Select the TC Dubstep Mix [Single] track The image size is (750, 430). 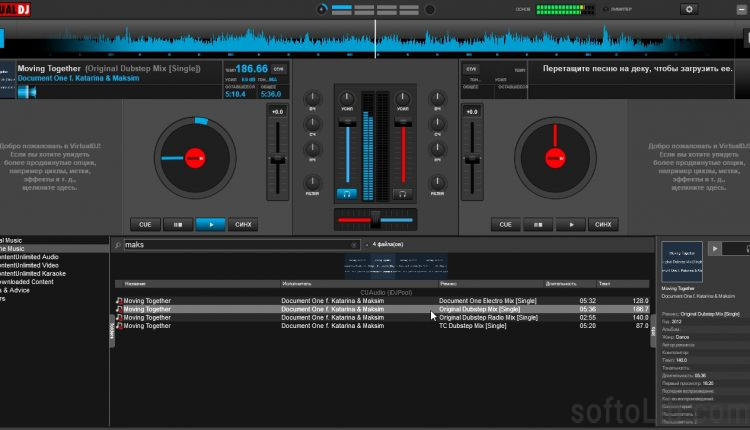click(x=382, y=326)
